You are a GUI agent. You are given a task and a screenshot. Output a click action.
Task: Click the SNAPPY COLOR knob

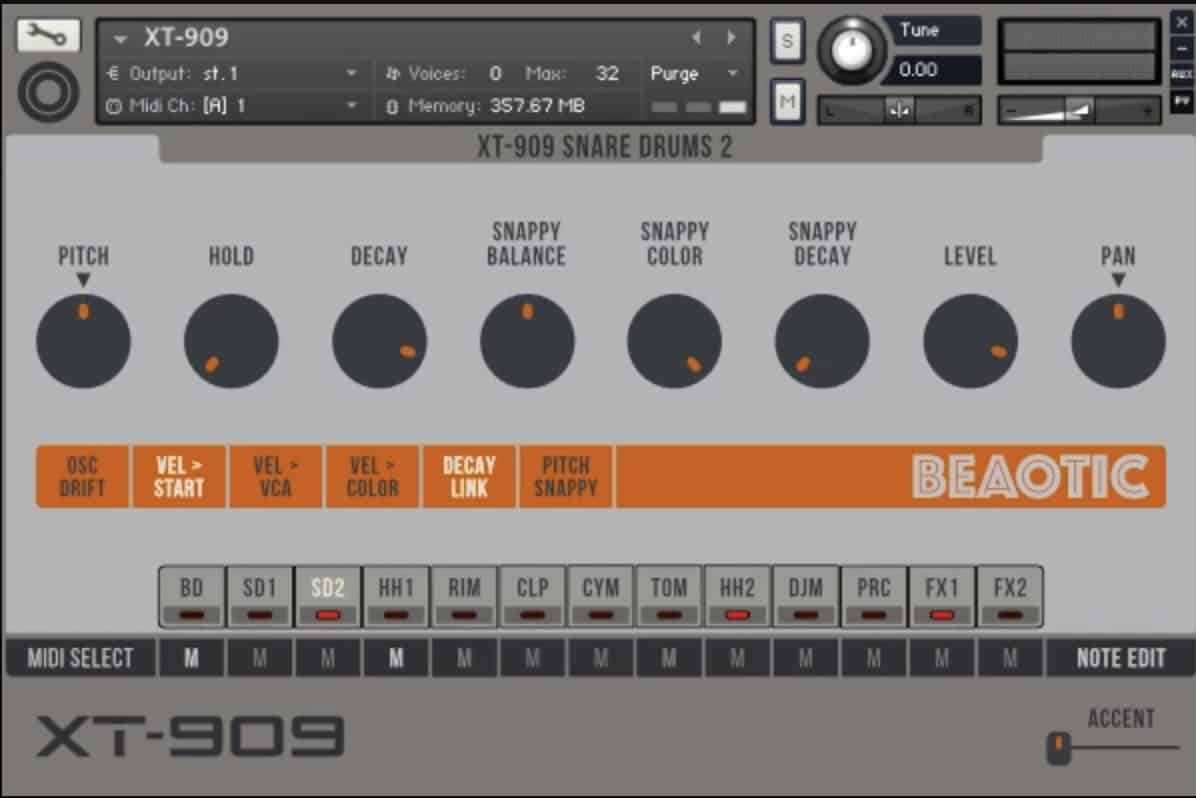coord(674,341)
